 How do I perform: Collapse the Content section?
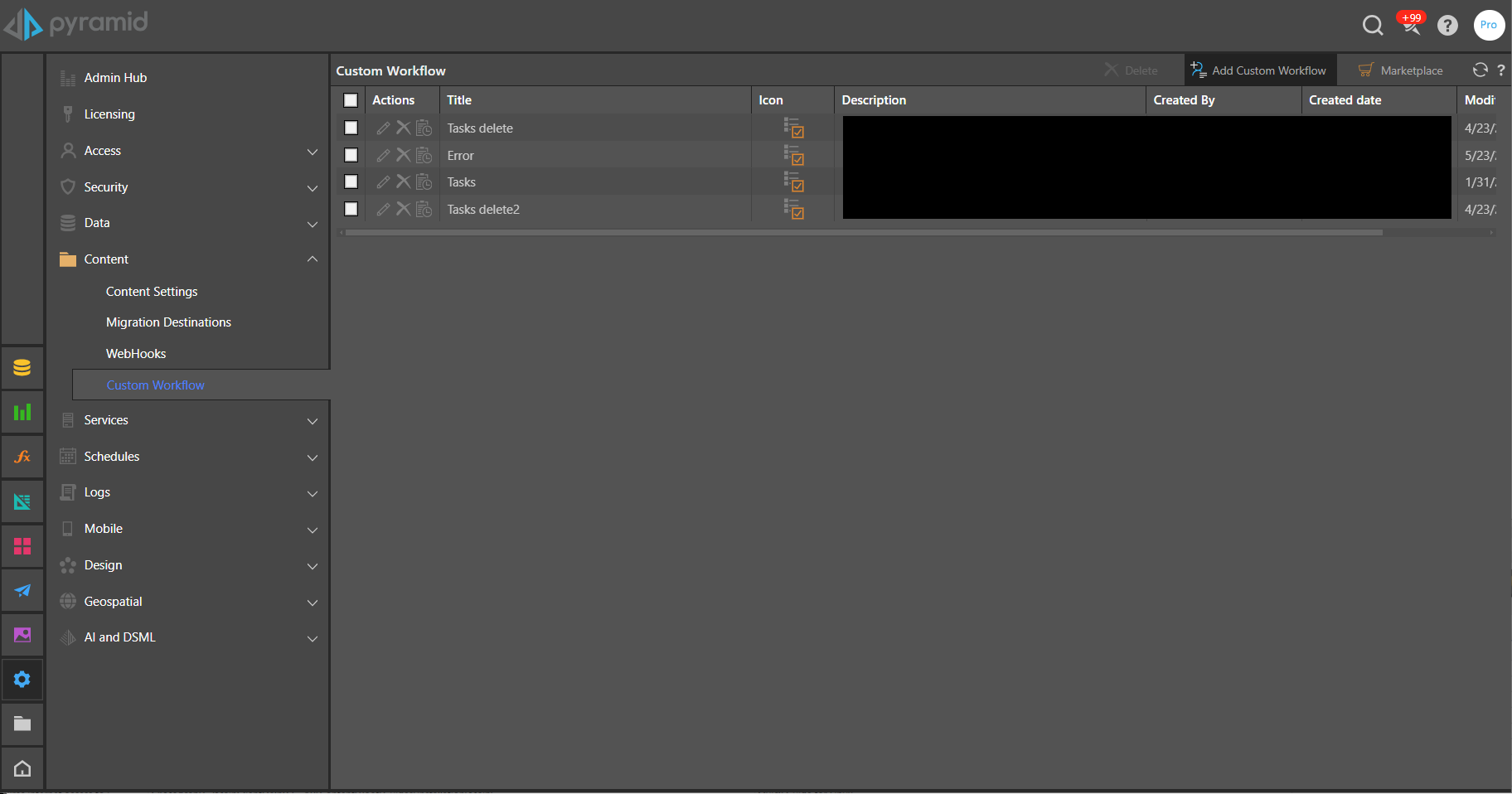313,259
